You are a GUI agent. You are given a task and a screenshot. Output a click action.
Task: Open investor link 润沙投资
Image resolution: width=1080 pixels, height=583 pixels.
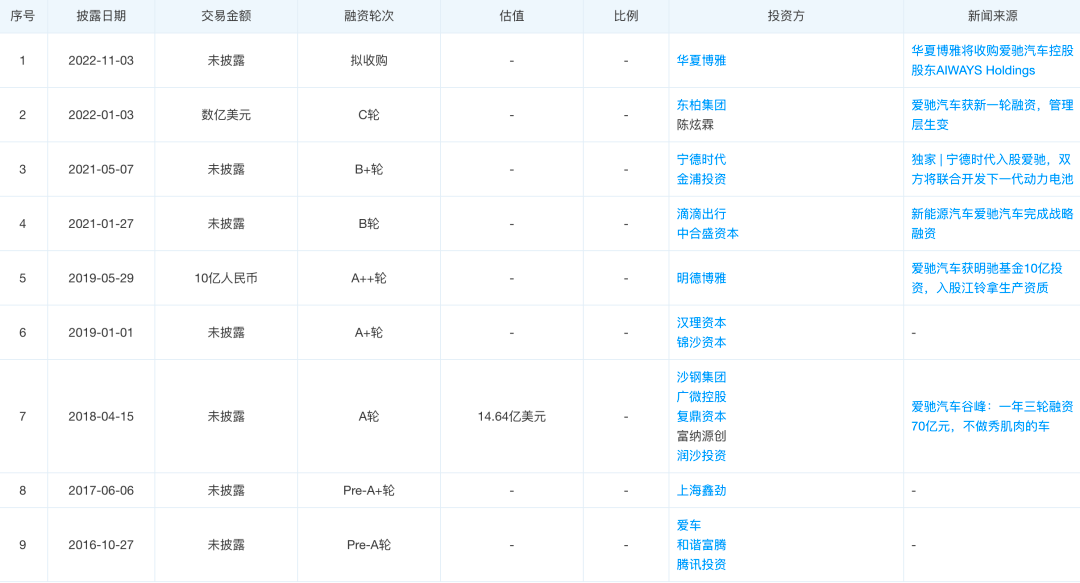(x=701, y=456)
